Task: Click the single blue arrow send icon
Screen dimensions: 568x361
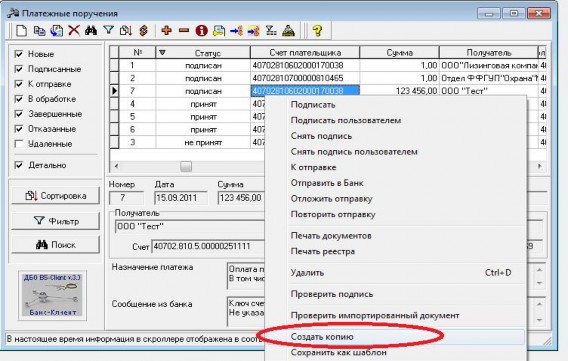Action: pos(236,31)
